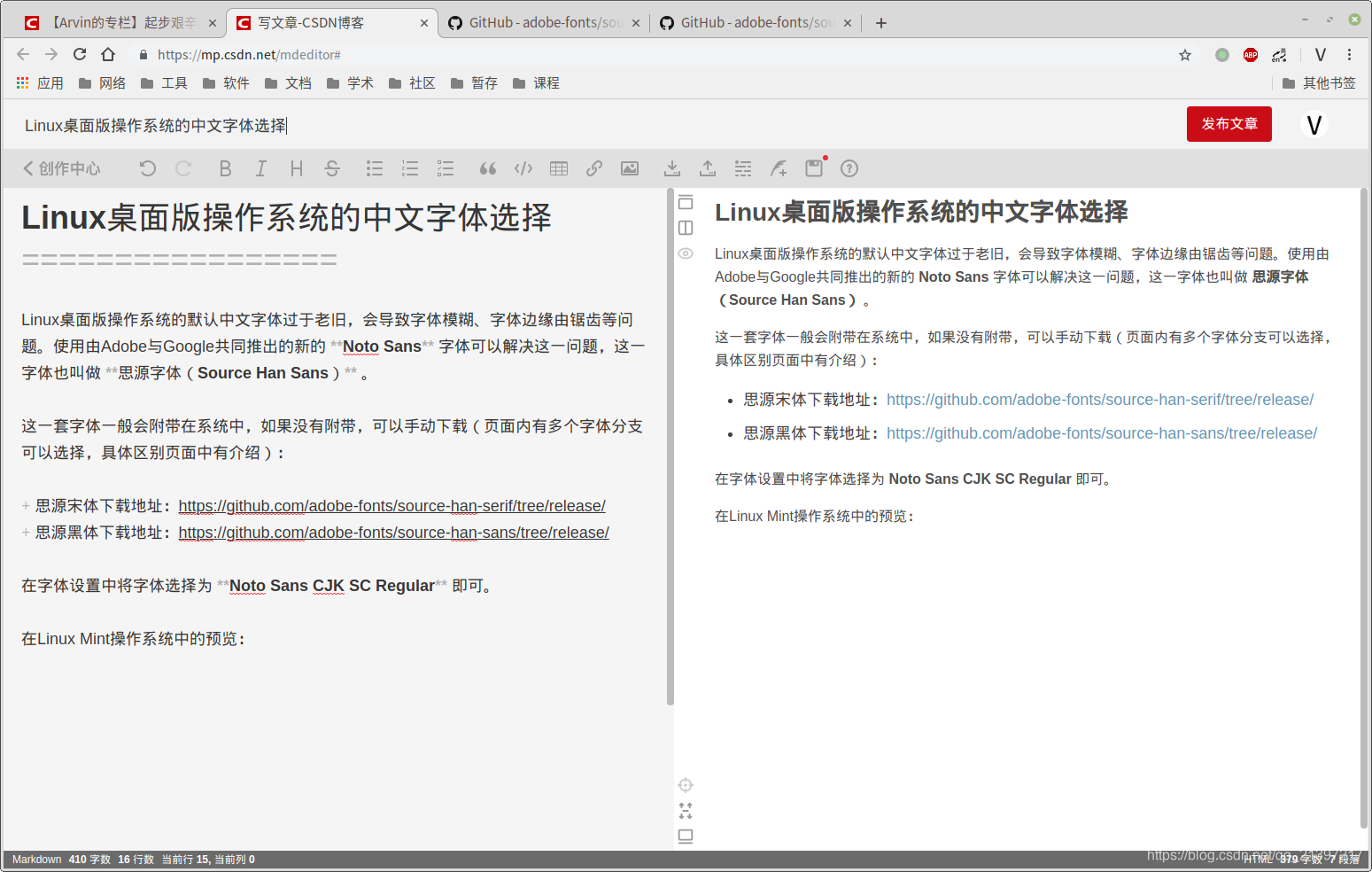Insert an image
Screen dimensions: 1372x872
click(630, 168)
